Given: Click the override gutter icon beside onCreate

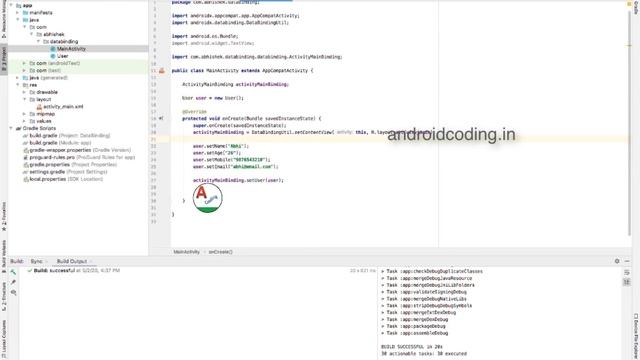Looking at the screenshot, I should pyautogui.click(x=161, y=118).
